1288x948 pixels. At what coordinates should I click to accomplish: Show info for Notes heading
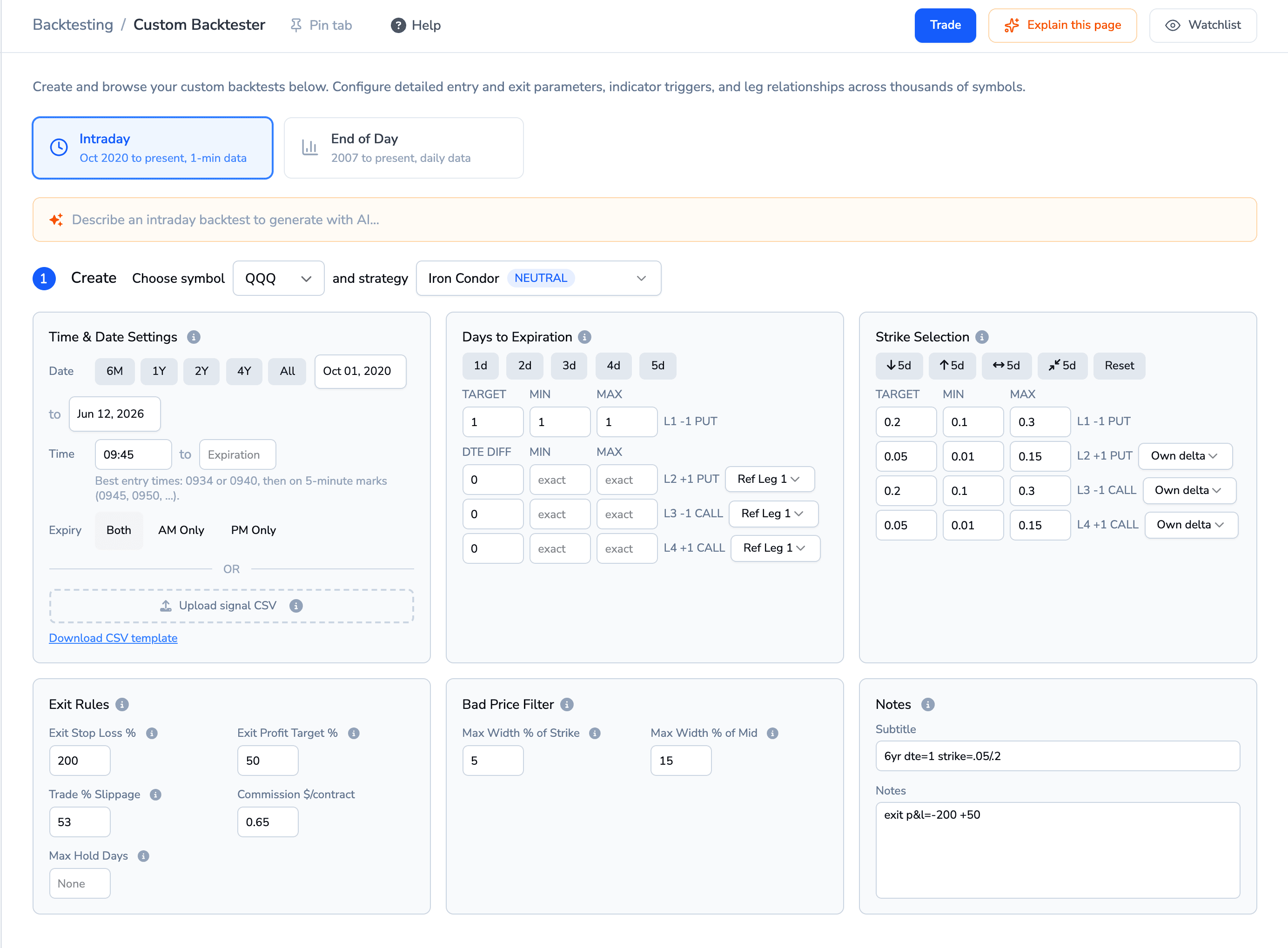point(927,704)
